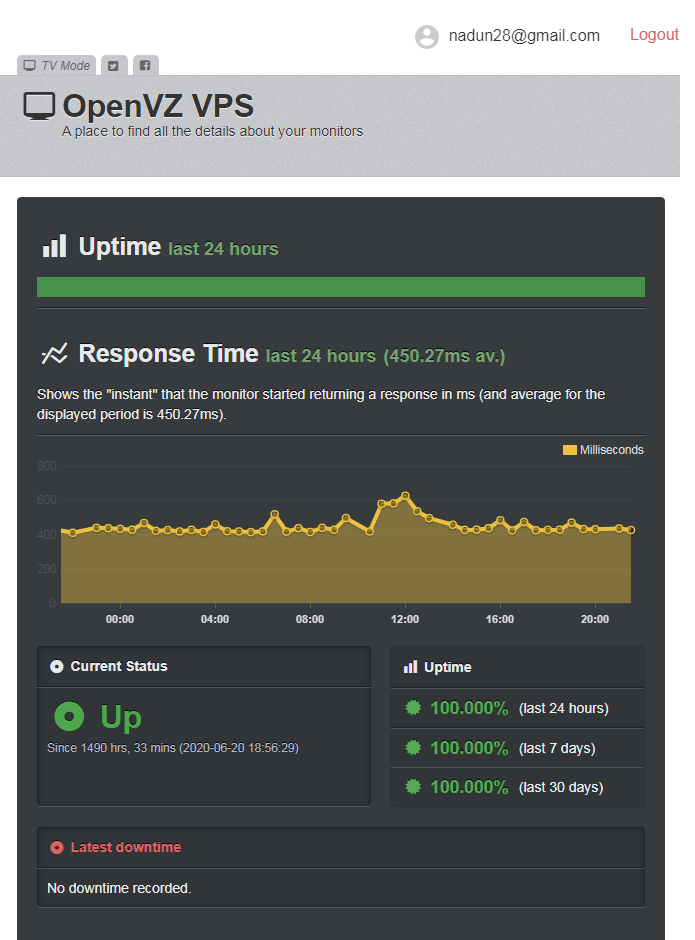Click the line chart icon beside Response Time
This screenshot has width=695, height=940.
[54, 354]
